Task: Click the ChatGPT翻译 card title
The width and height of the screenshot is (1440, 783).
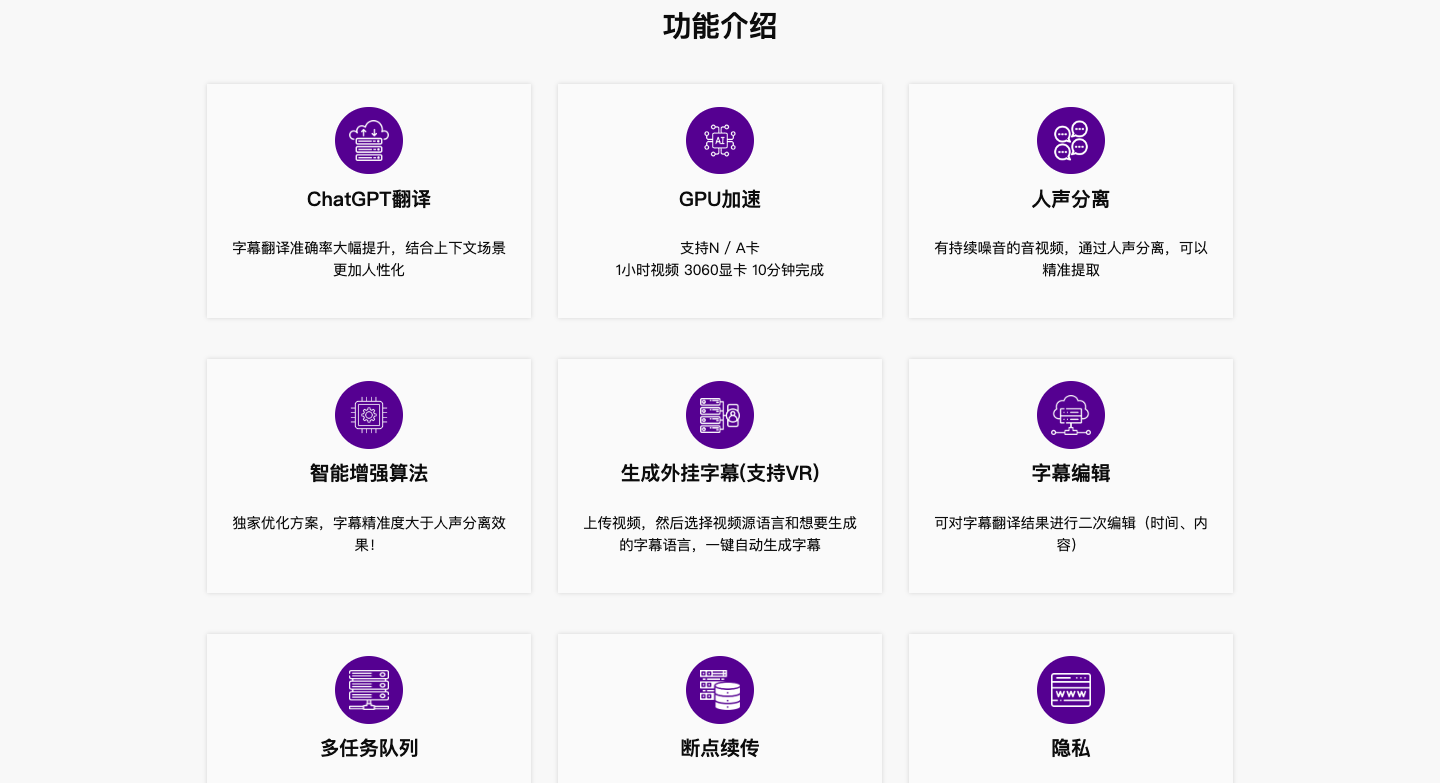Action: coord(369,199)
